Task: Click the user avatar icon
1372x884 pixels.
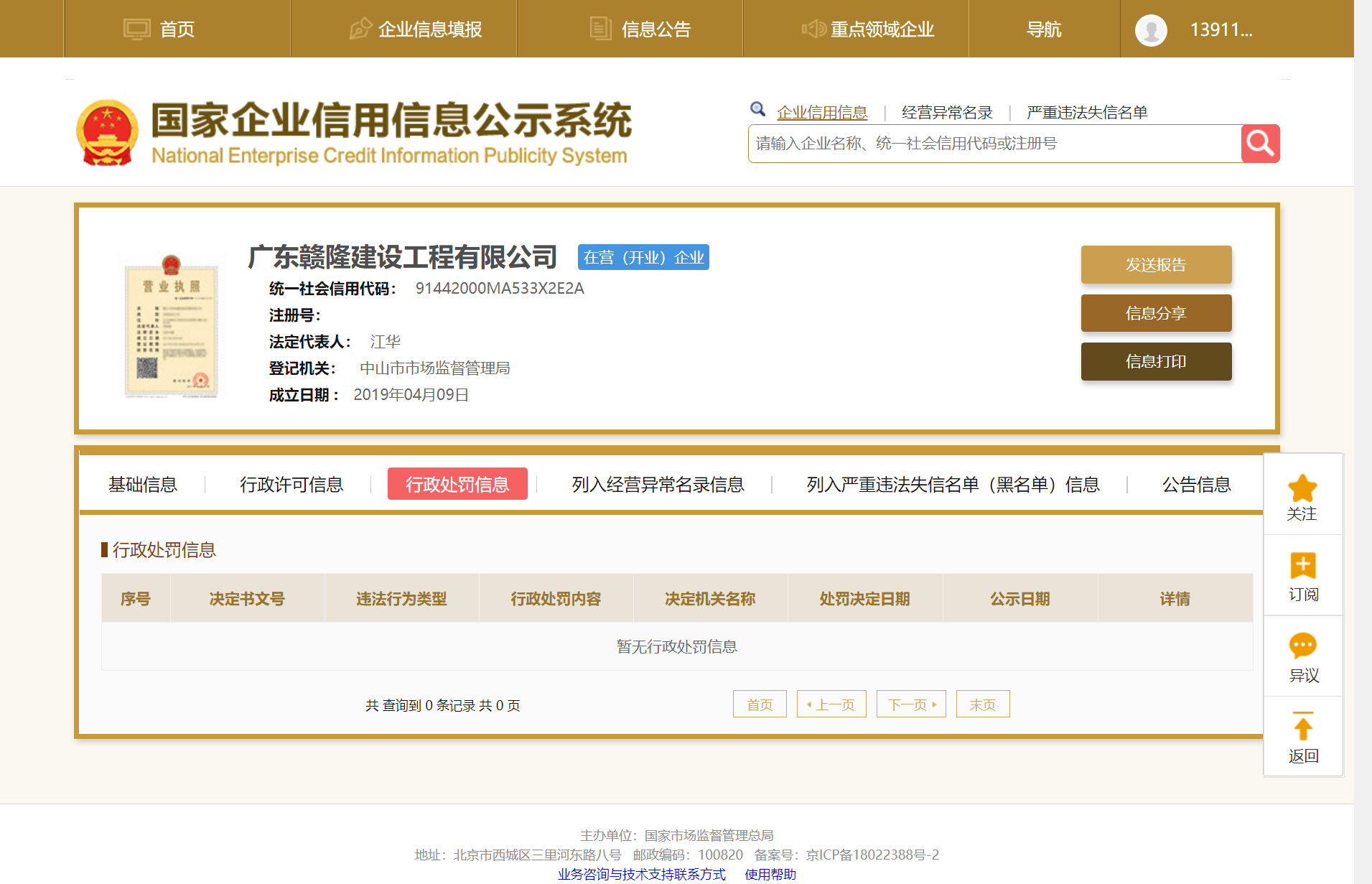Action: [1150, 30]
